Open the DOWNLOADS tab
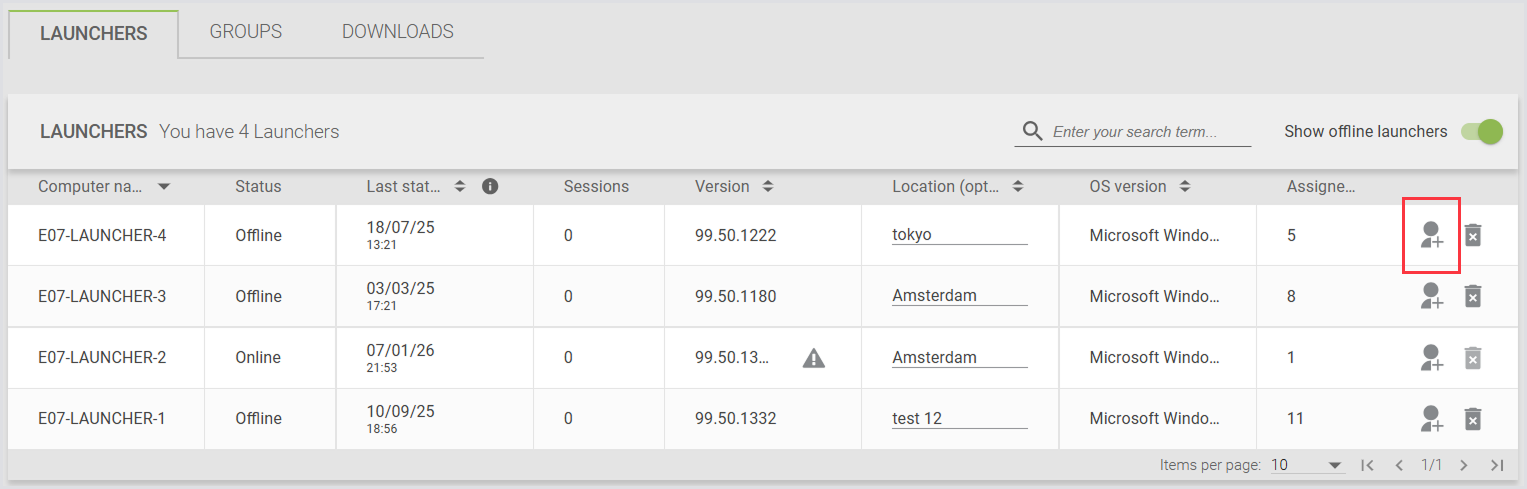Image resolution: width=1527 pixels, height=489 pixels. point(398,32)
